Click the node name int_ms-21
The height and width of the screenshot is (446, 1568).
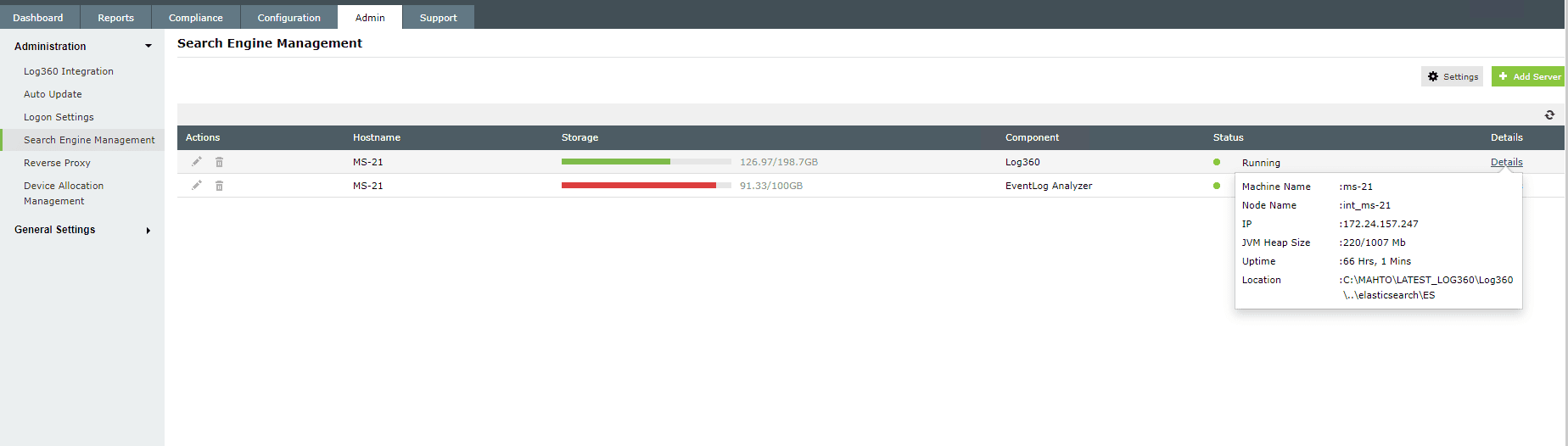coord(1367,205)
